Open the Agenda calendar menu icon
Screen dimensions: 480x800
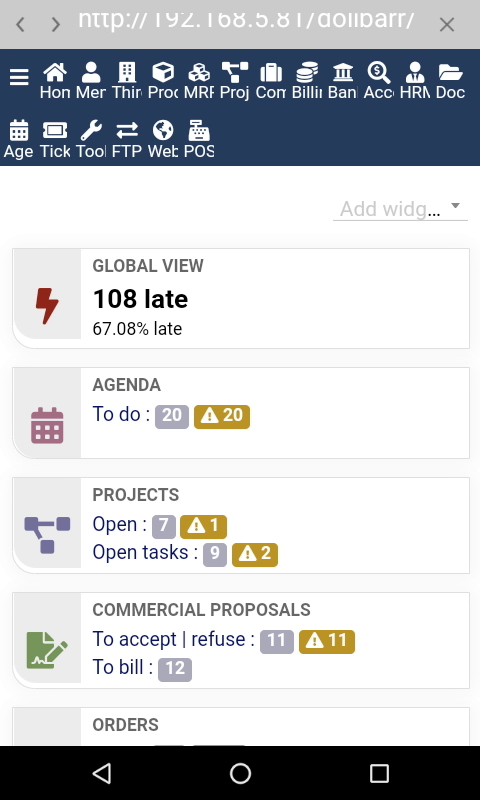pos(19,131)
